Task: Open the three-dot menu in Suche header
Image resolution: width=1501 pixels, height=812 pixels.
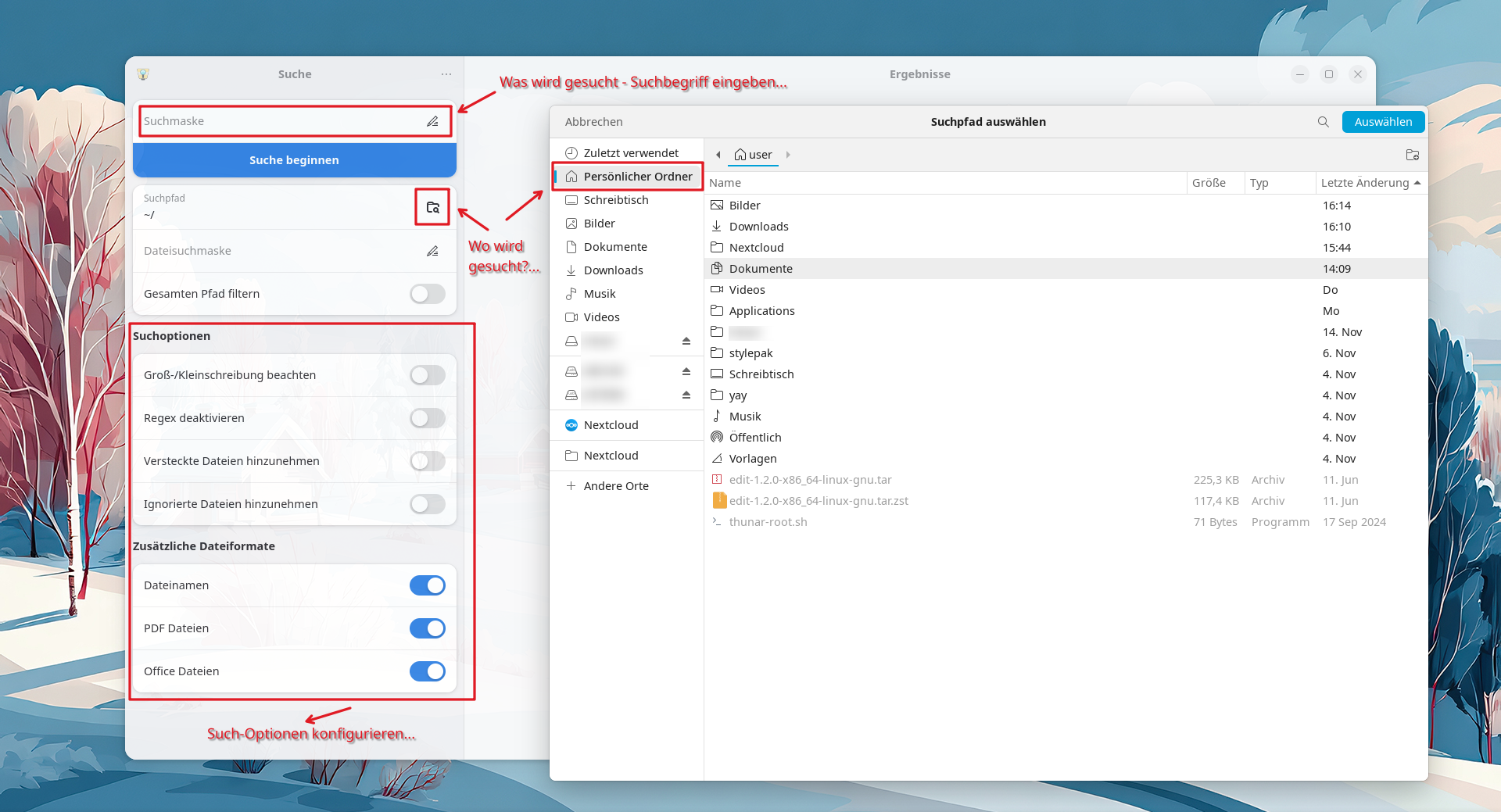Action: point(446,74)
